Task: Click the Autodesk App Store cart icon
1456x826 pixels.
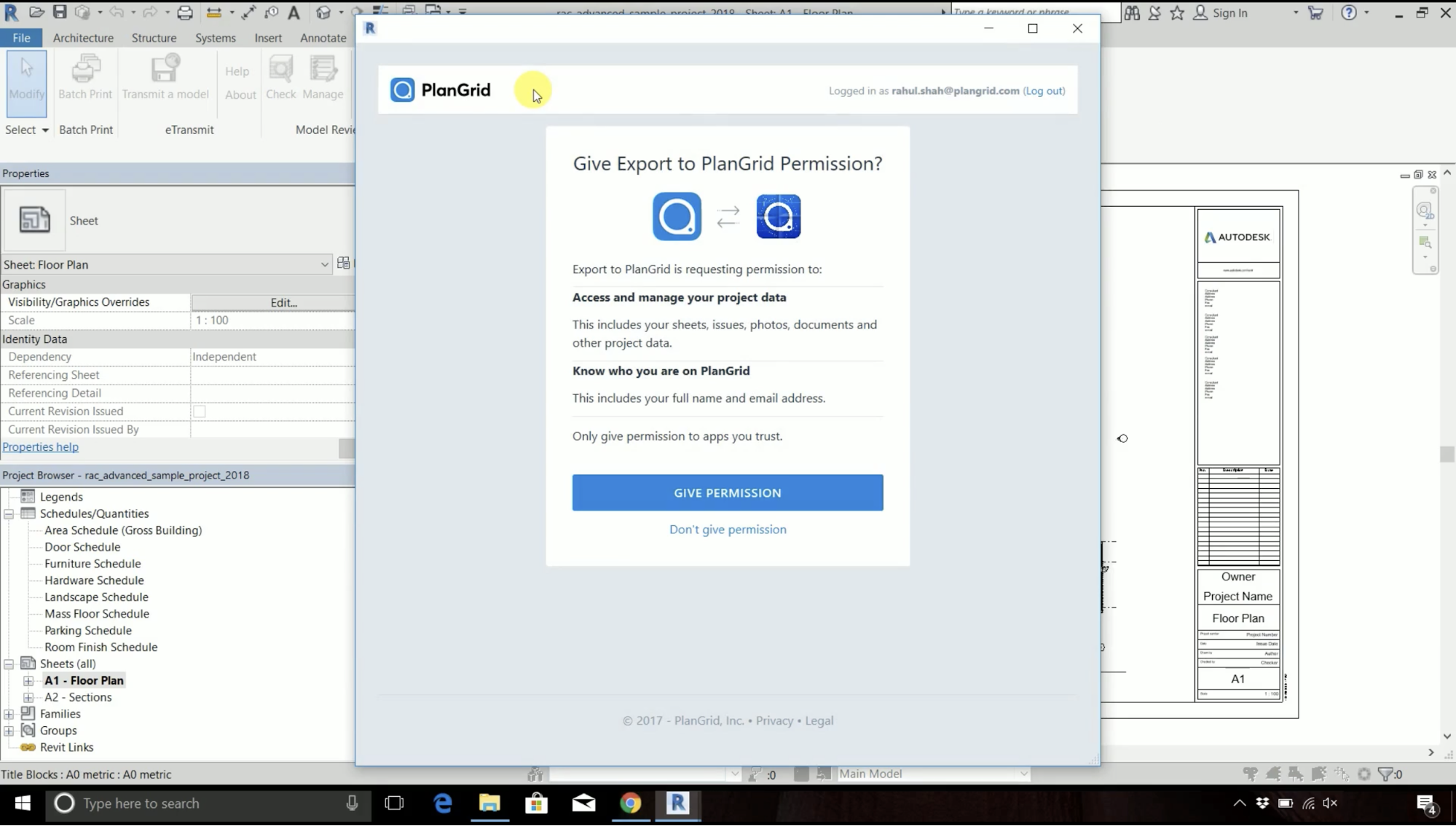Action: (1315, 12)
